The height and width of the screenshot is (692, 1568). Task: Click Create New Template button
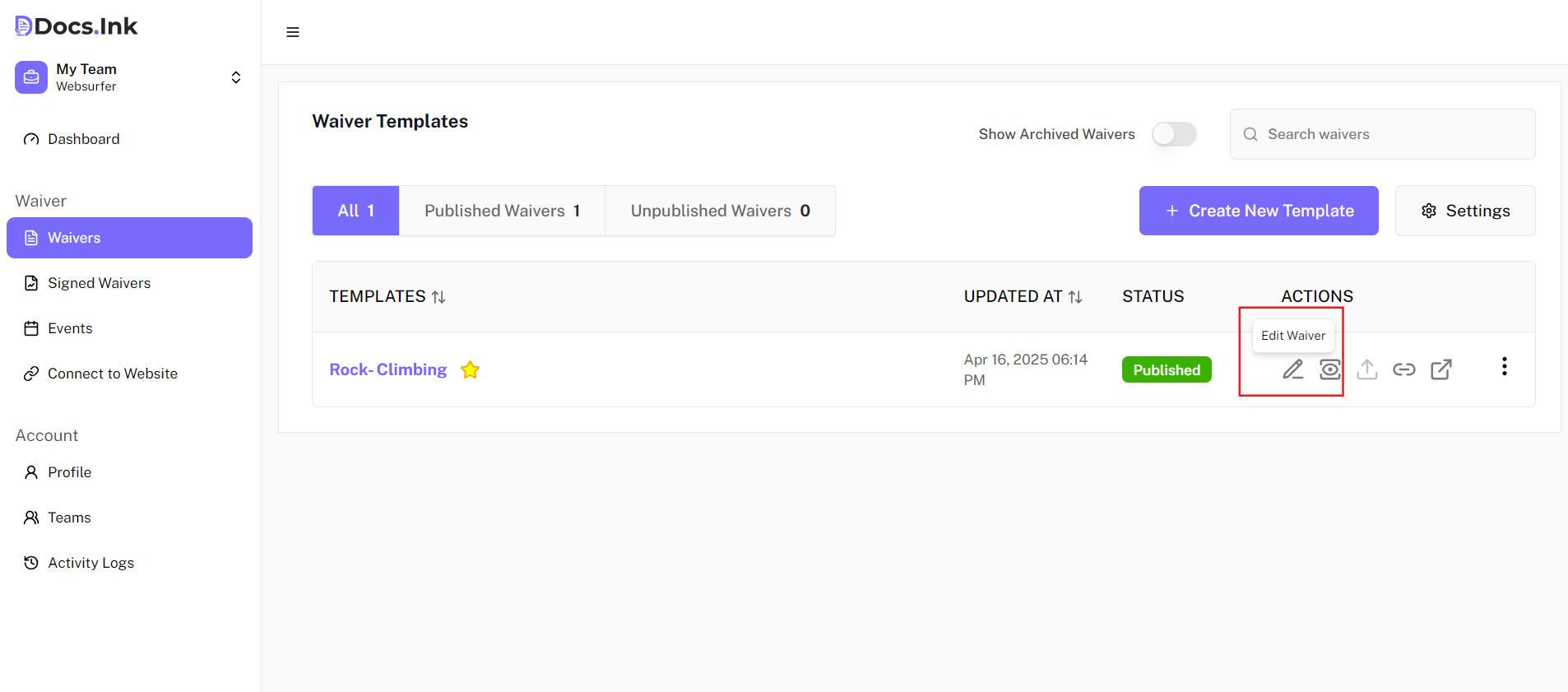pyautogui.click(x=1258, y=211)
